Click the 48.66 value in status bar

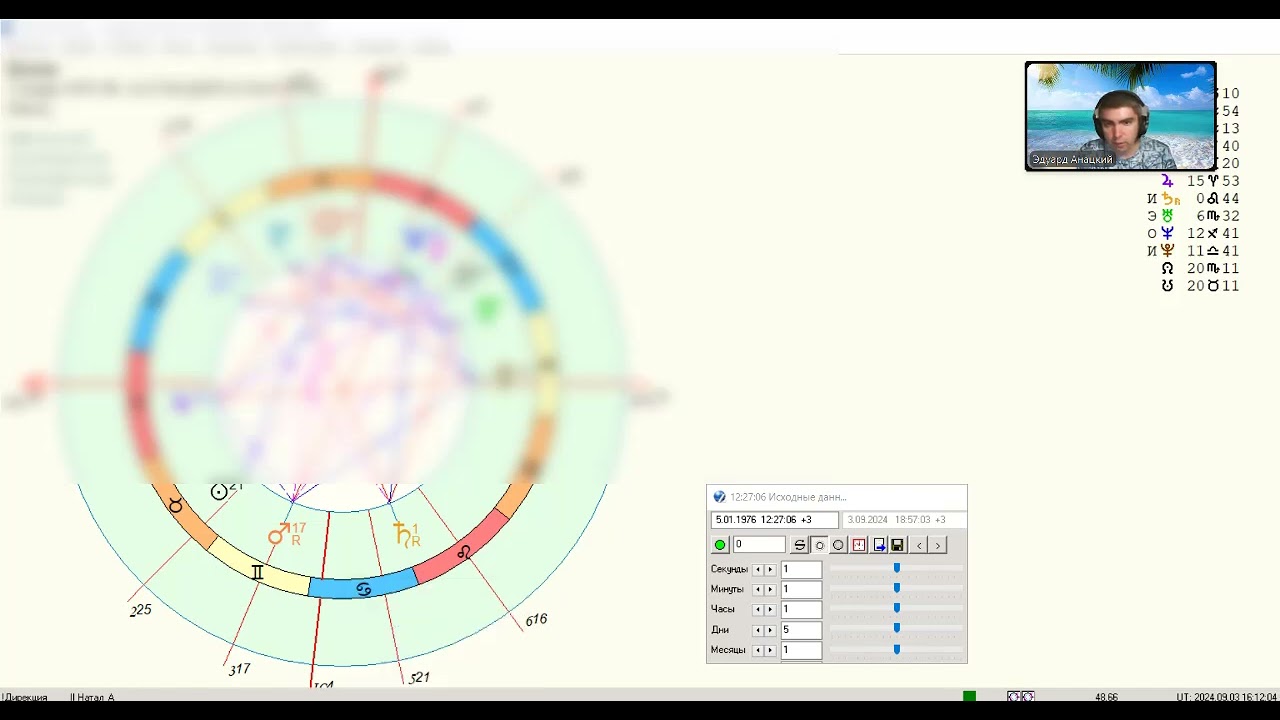coord(1106,697)
